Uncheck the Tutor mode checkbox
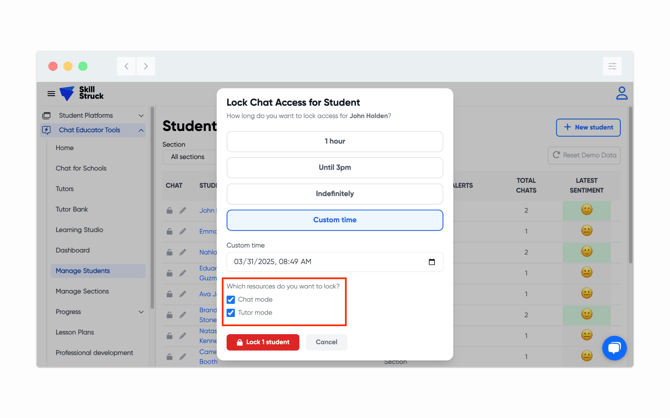The image size is (670, 418). pos(231,313)
